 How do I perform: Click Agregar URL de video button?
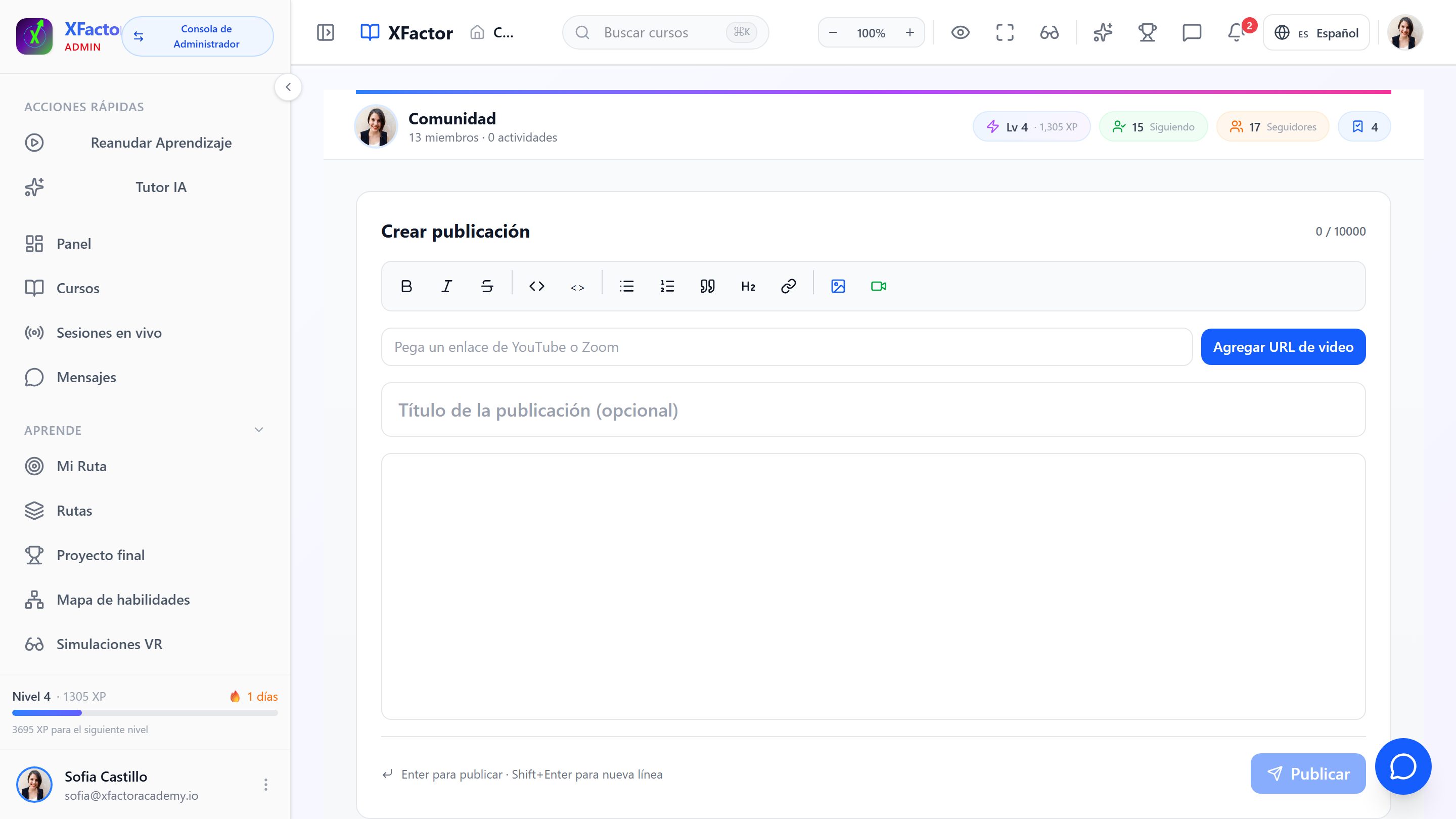1283,346
